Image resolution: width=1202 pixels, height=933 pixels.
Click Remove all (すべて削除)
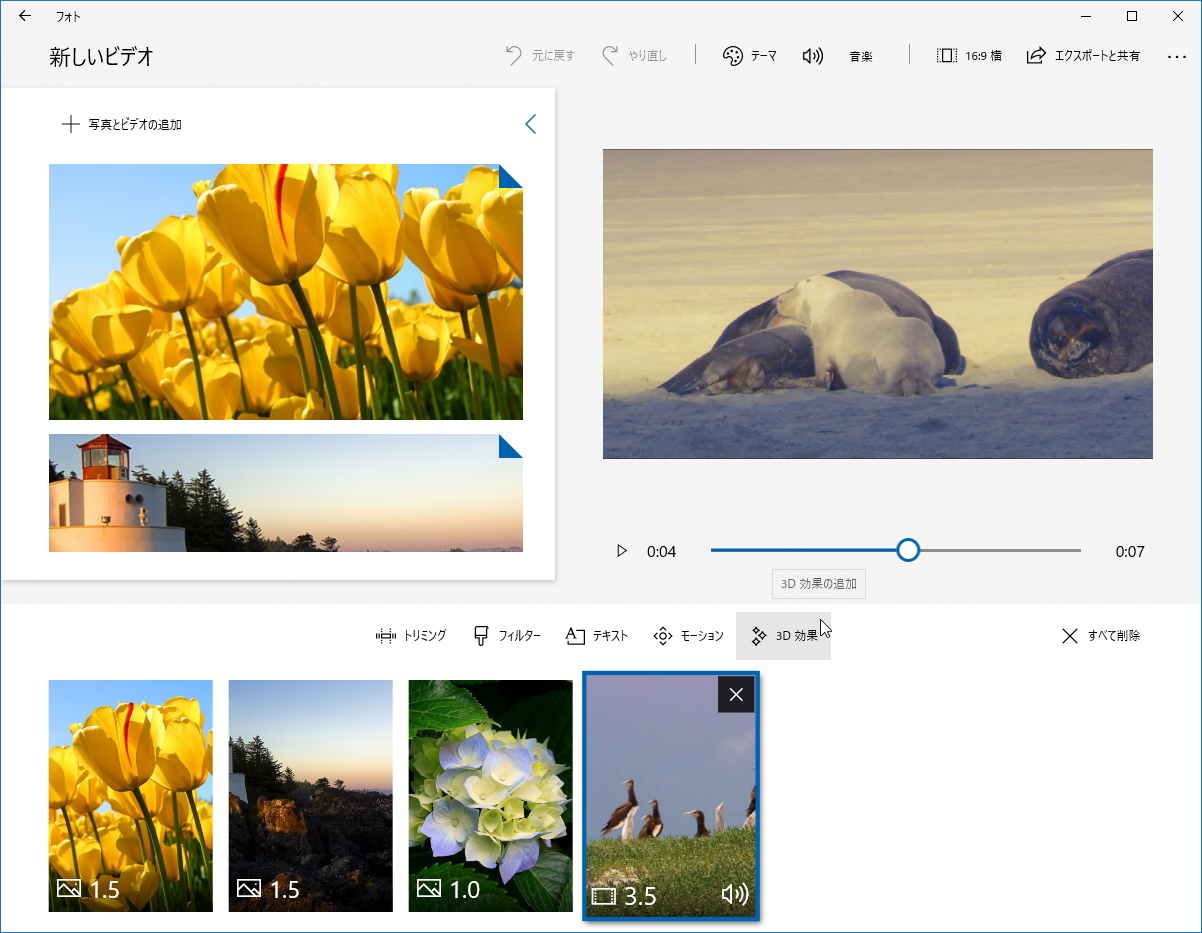1100,636
